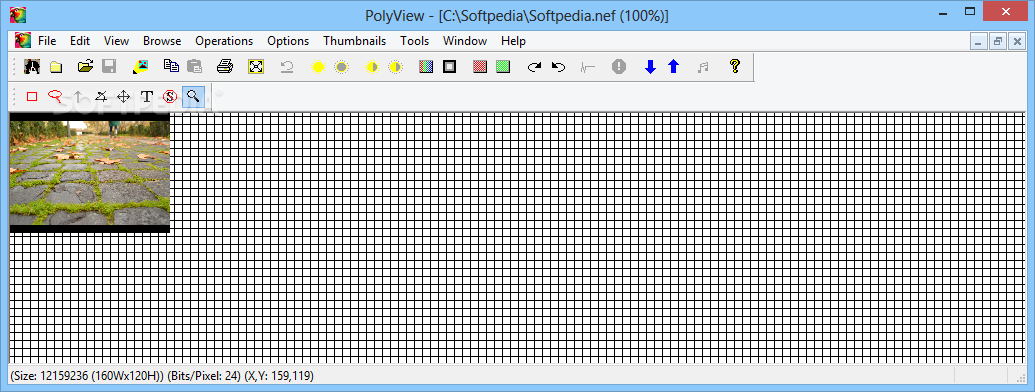Copy image using the copy icon
Screen dimensions: 1035x392
click(171, 66)
